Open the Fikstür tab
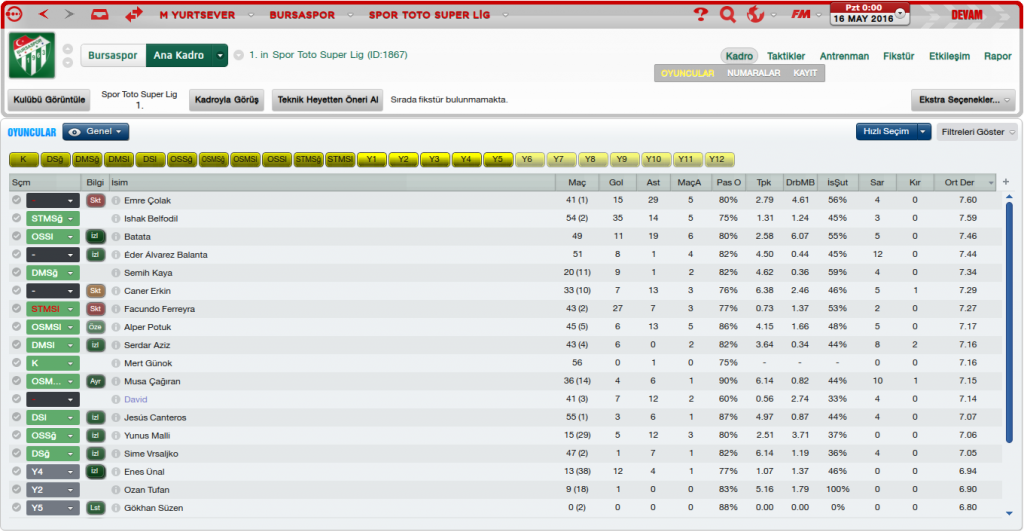 [898, 56]
